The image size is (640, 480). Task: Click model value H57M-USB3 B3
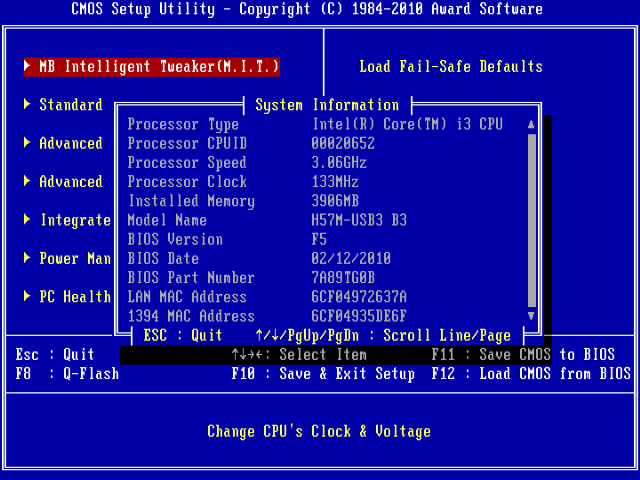coord(359,220)
